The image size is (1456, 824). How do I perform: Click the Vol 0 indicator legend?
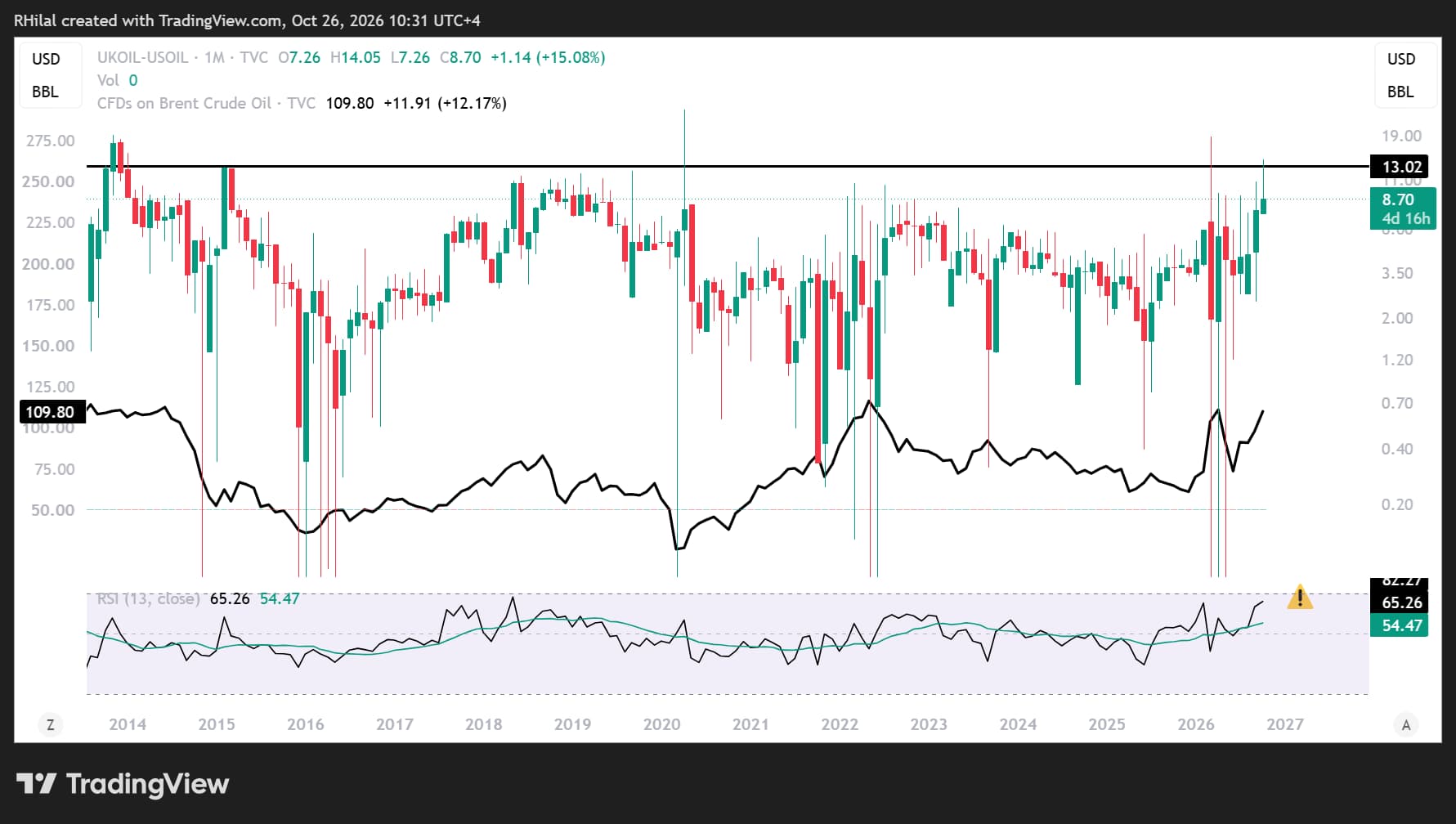[x=118, y=80]
